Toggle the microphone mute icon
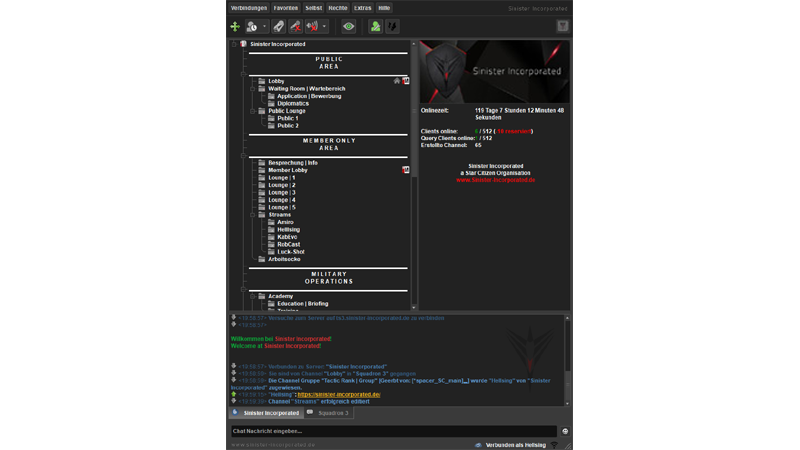 [295, 26]
